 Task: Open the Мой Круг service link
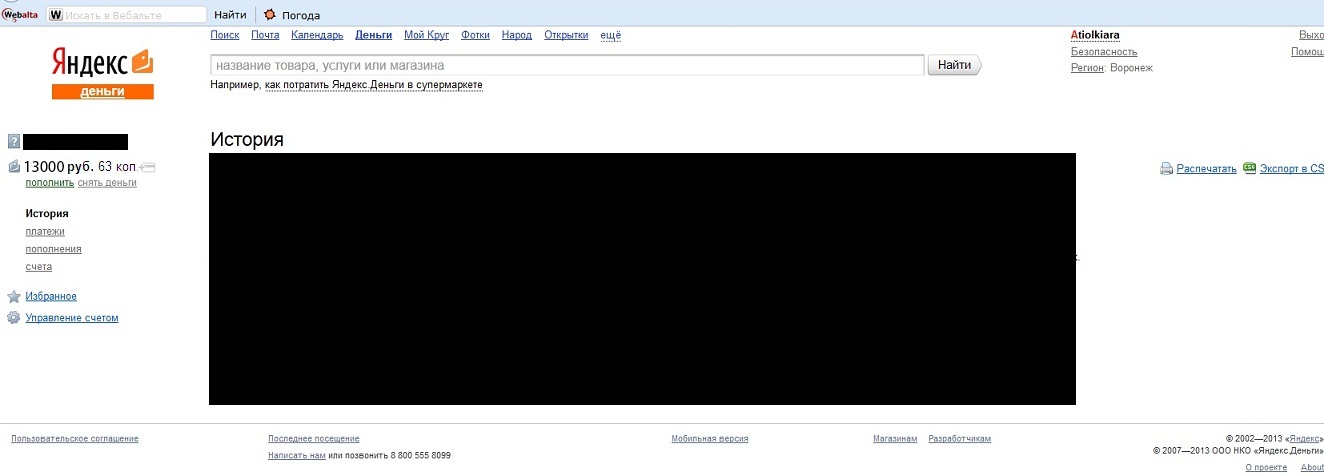(427, 35)
